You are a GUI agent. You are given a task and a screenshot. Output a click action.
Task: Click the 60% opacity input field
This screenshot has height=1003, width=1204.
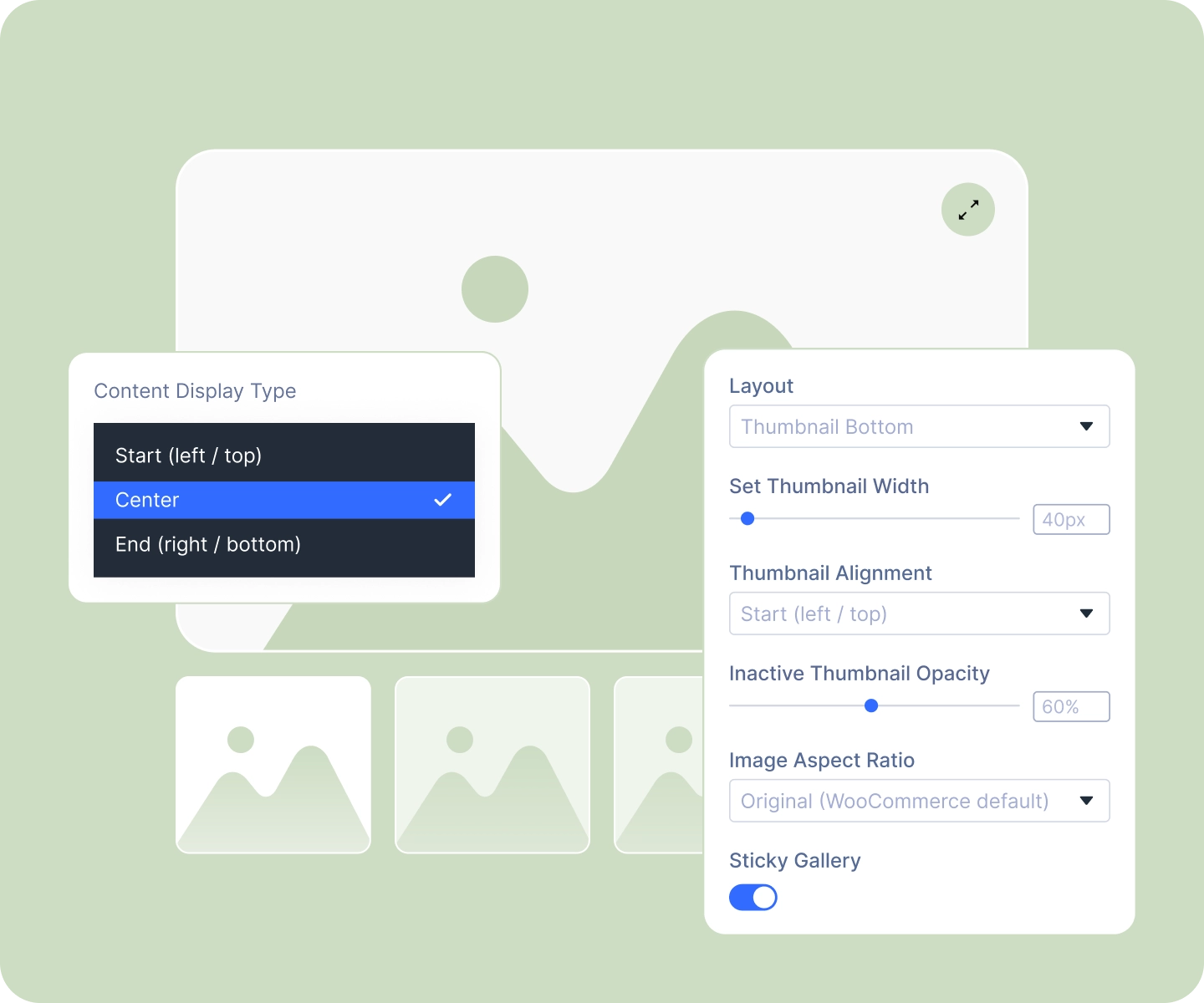(1072, 706)
